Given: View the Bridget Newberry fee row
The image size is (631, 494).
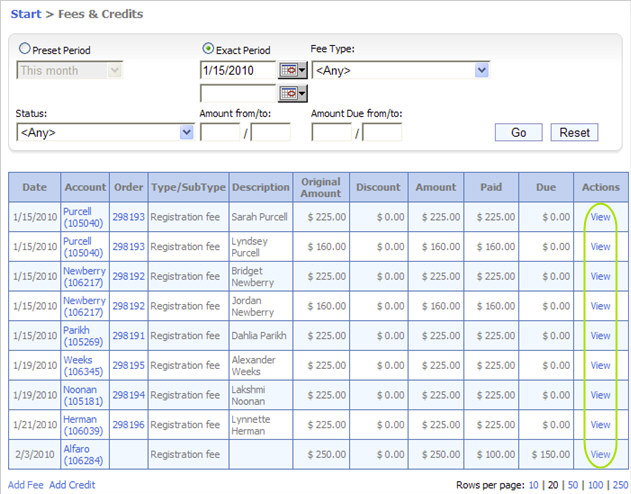Looking at the screenshot, I should tap(600, 276).
